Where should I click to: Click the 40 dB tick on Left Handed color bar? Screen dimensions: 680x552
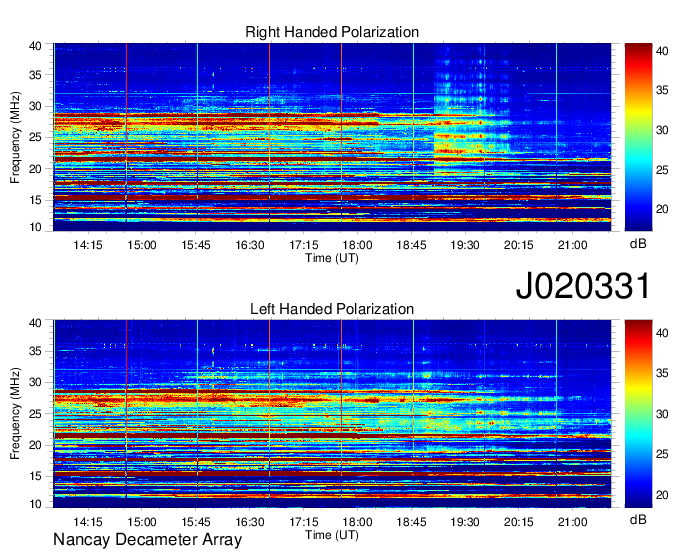pyautogui.click(x=662, y=333)
